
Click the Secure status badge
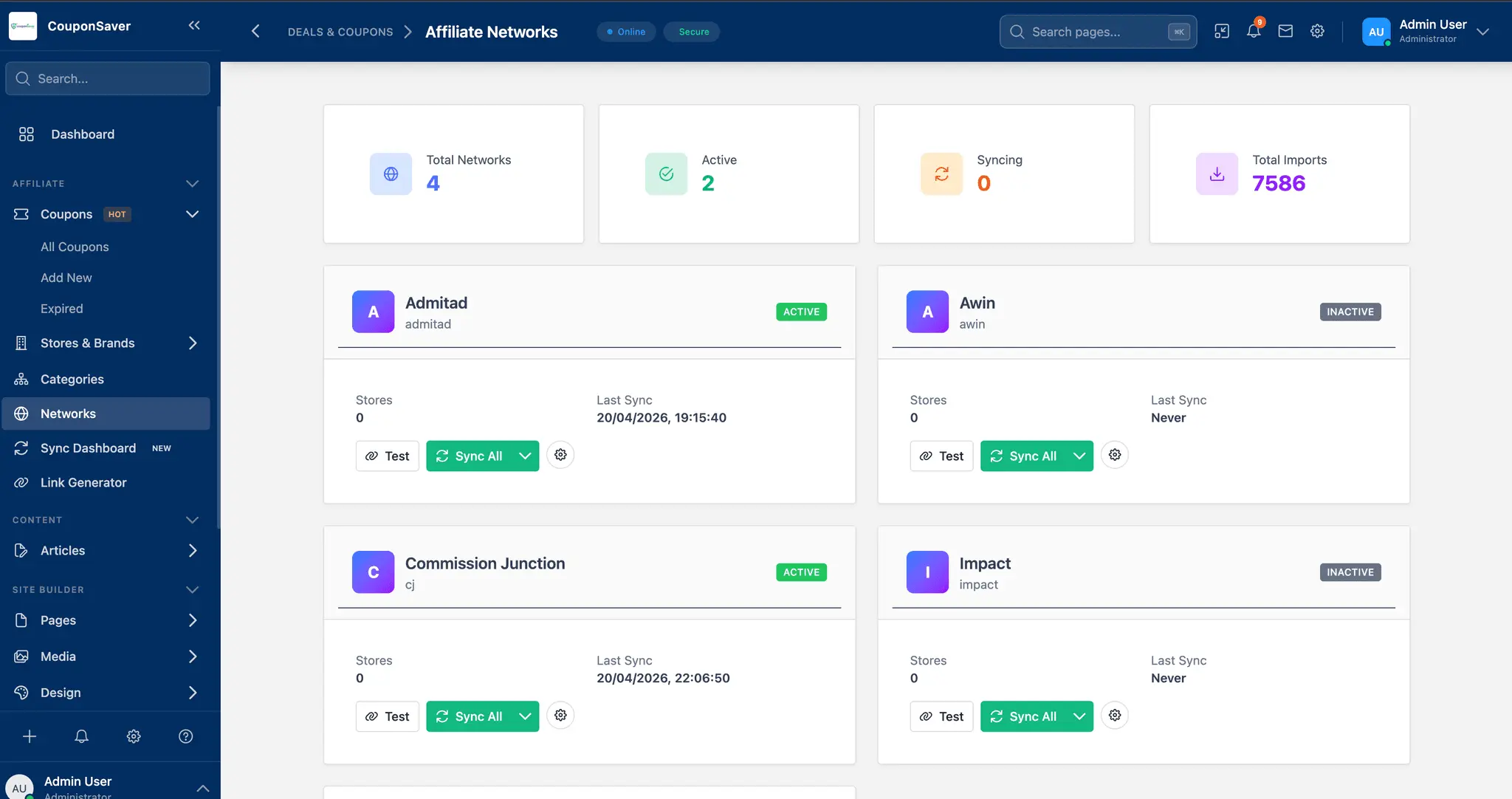click(x=692, y=32)
